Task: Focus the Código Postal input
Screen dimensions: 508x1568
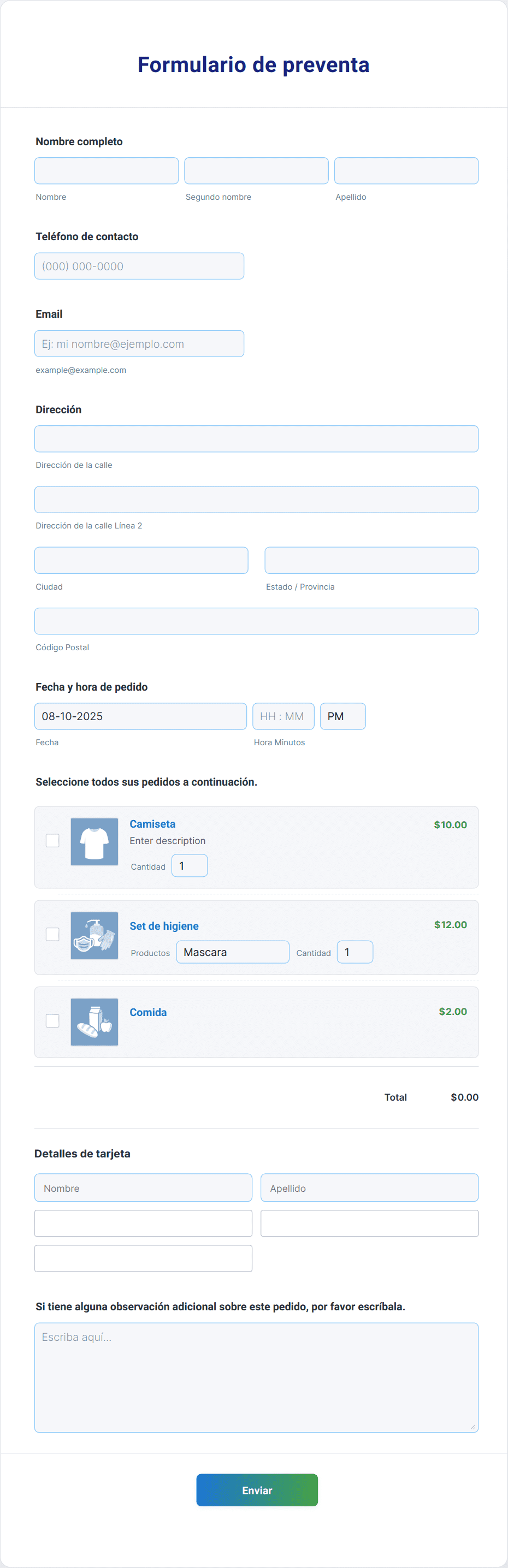Action: tap(256, 621)
